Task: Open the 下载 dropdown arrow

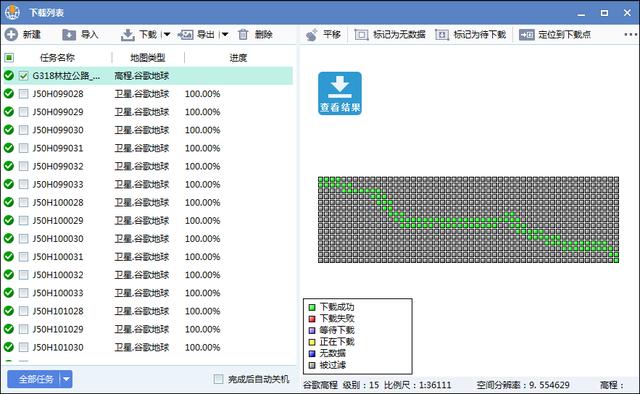Action: point(167,35)
